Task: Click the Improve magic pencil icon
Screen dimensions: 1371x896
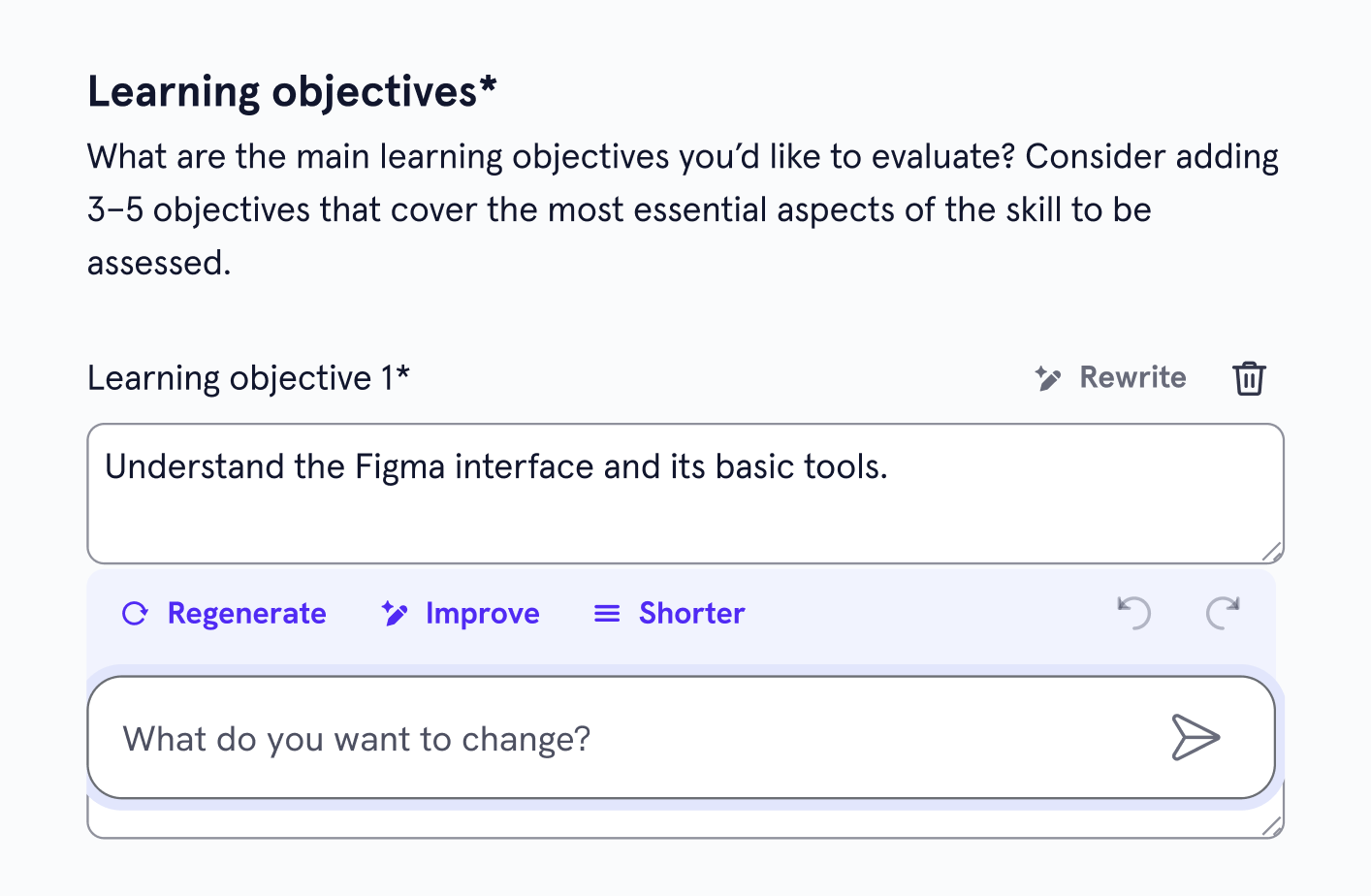Action: [x=394, y=614]
